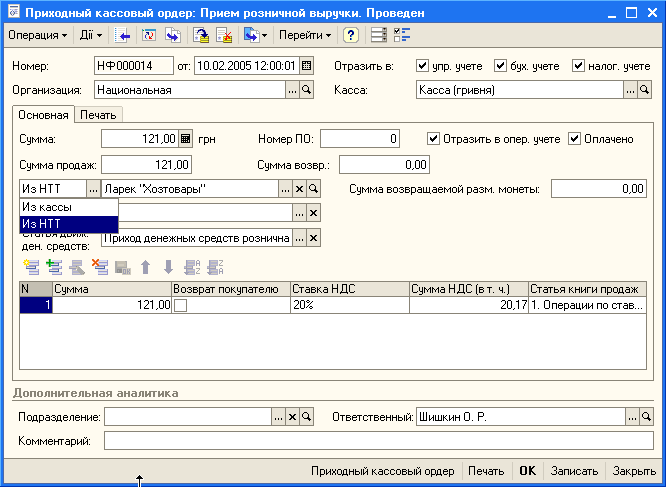
Task: Click the Сумма возвр. input field
Action: [x=384, y=165]
